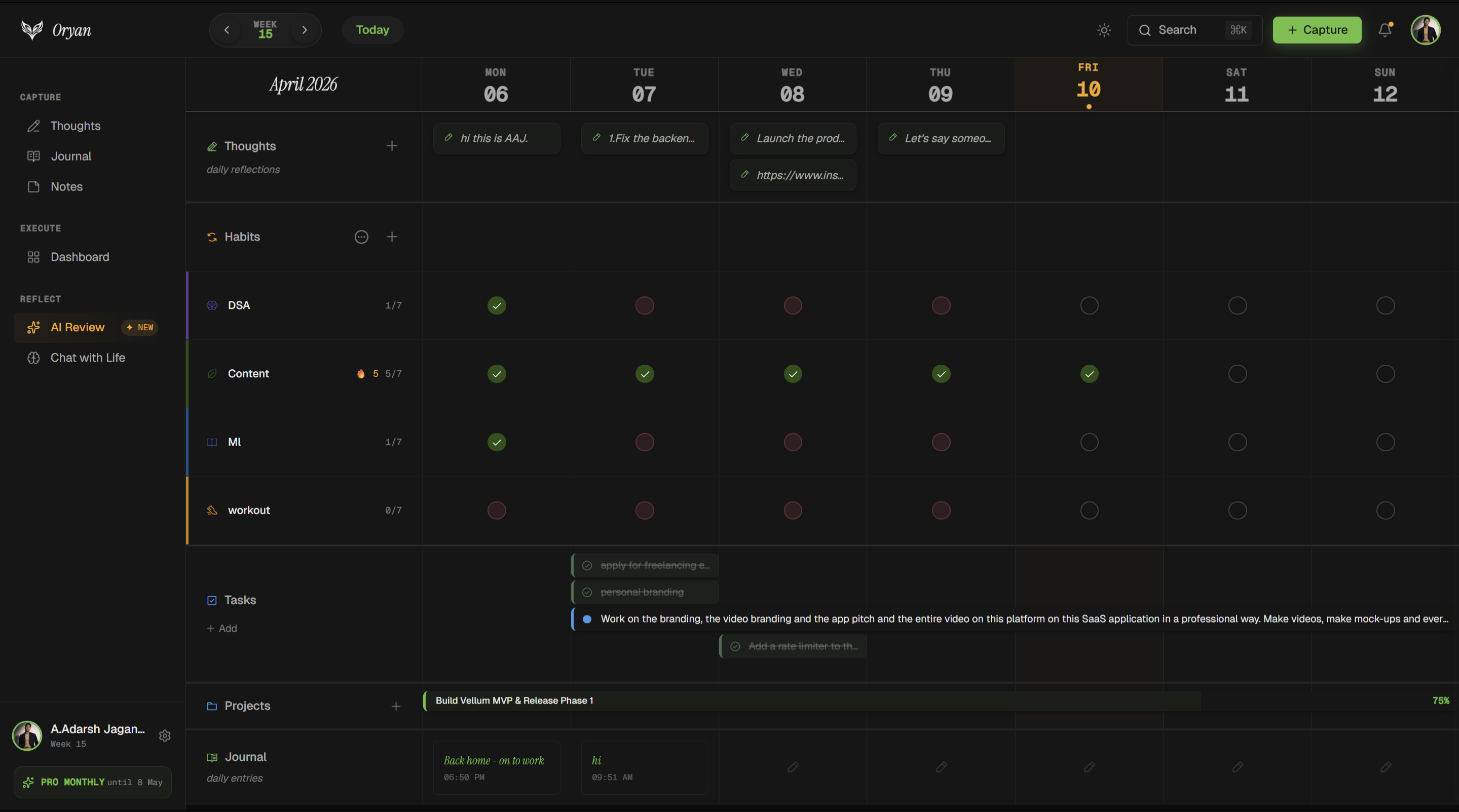Open the notifications bell
Image resolution: width=1459 pixels, height=812 pixels.
tap(1385, 30)
